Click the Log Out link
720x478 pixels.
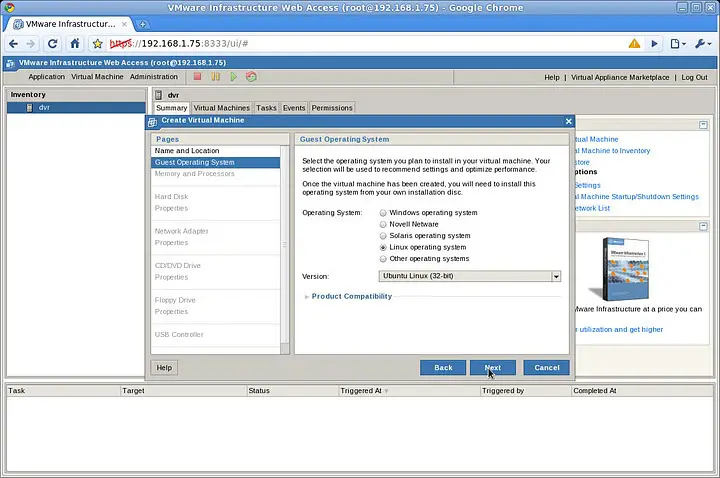click(x=694, y=77)
